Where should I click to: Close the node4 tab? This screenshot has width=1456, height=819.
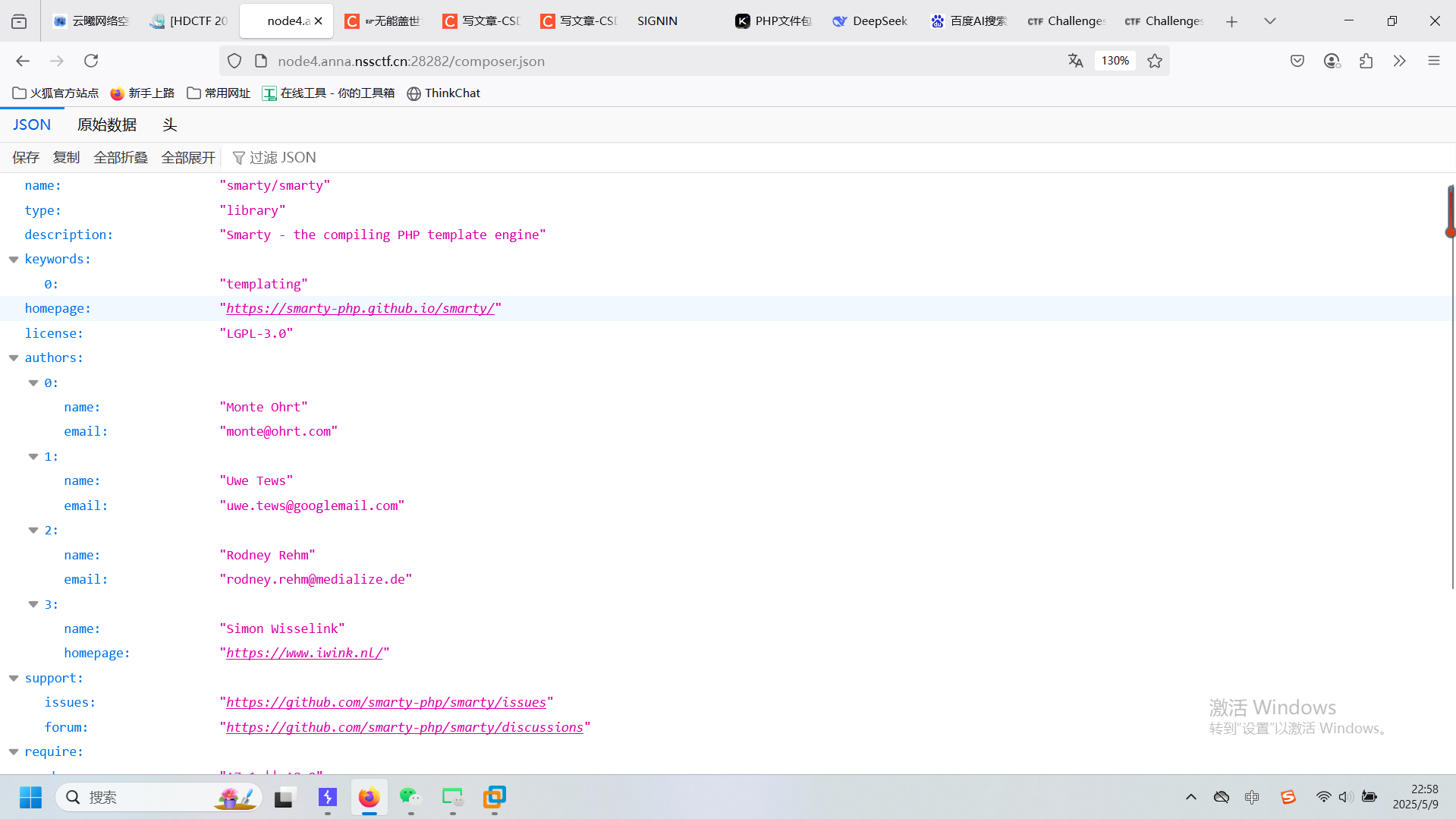(x=319, y=21)
